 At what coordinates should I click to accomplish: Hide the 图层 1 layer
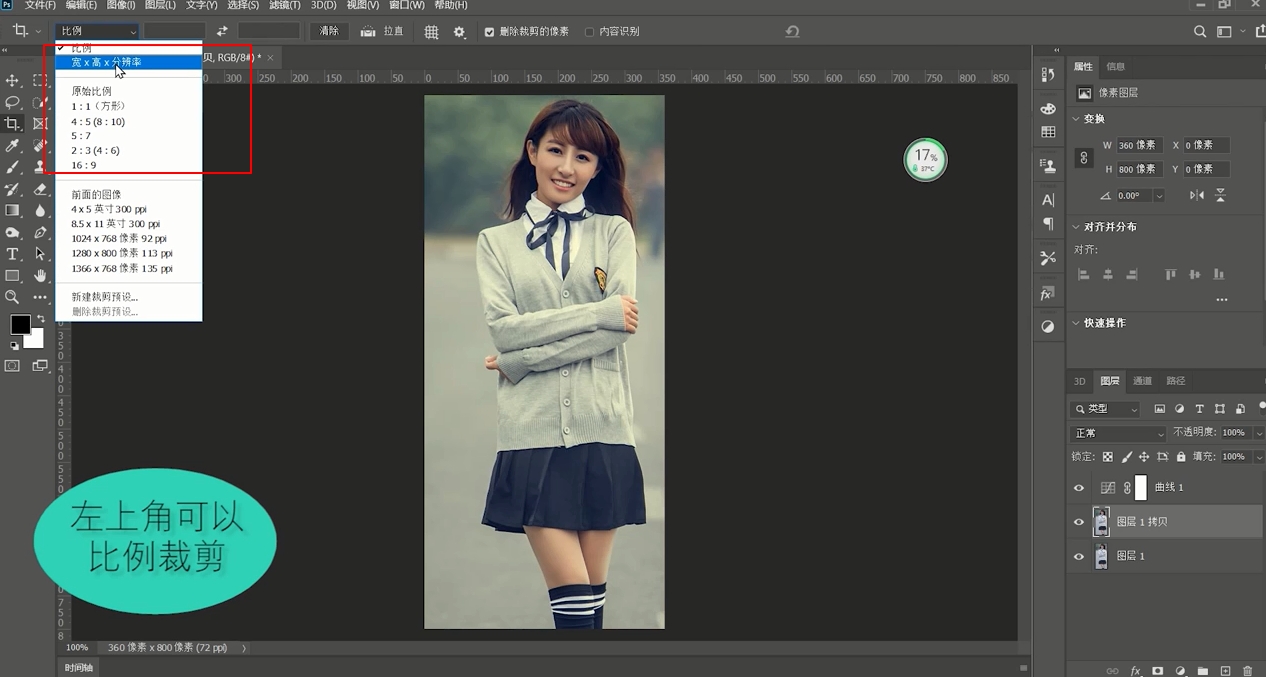pos(1078,556)
